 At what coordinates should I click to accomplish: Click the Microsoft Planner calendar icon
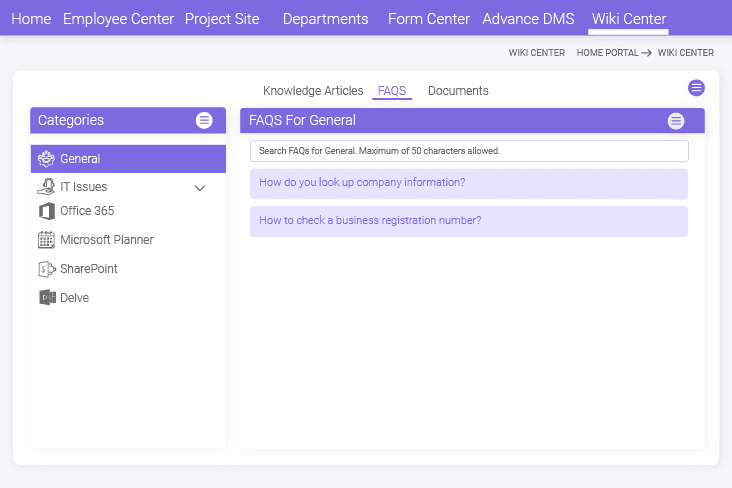coord(46,240)
